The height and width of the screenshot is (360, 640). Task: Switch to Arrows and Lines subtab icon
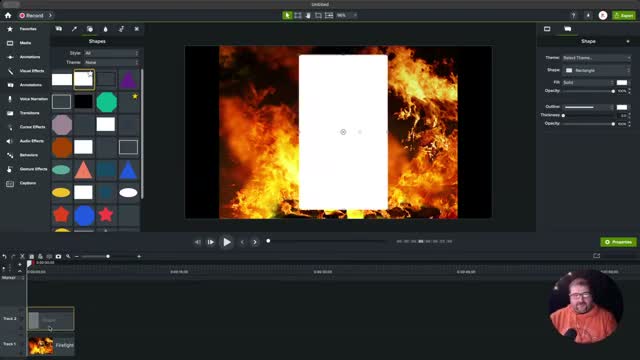pos(74,29)
